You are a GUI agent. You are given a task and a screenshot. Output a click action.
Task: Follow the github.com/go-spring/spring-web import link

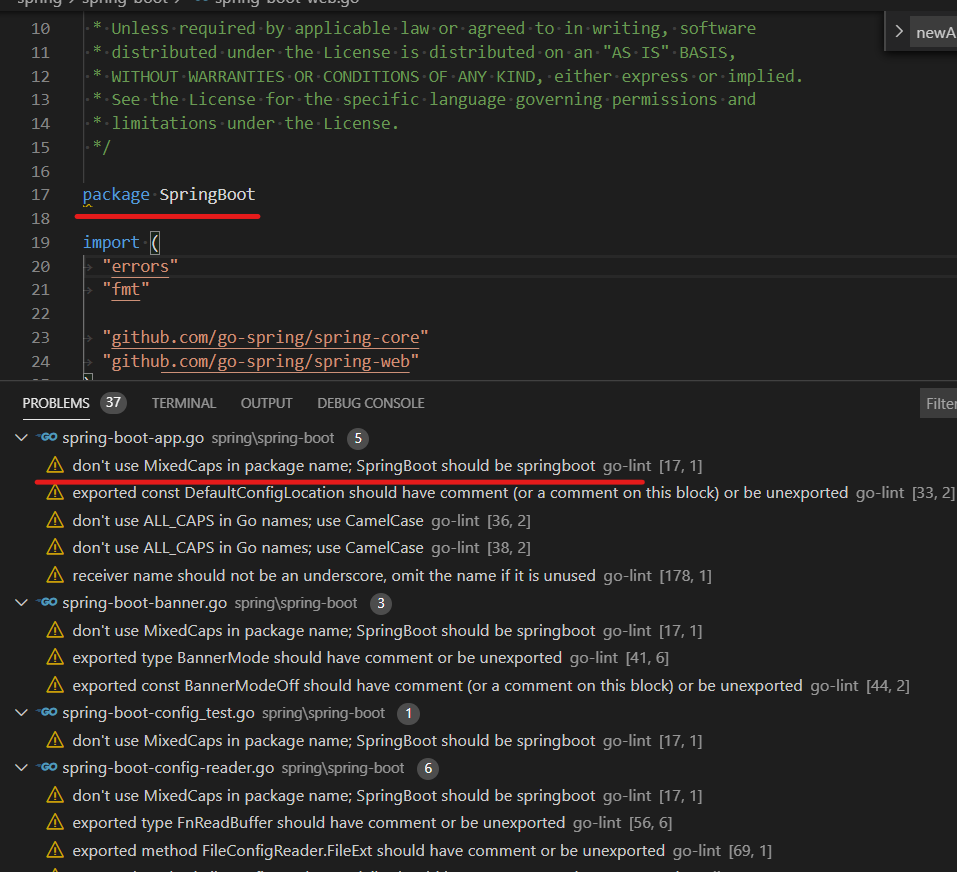pos(261,361)
